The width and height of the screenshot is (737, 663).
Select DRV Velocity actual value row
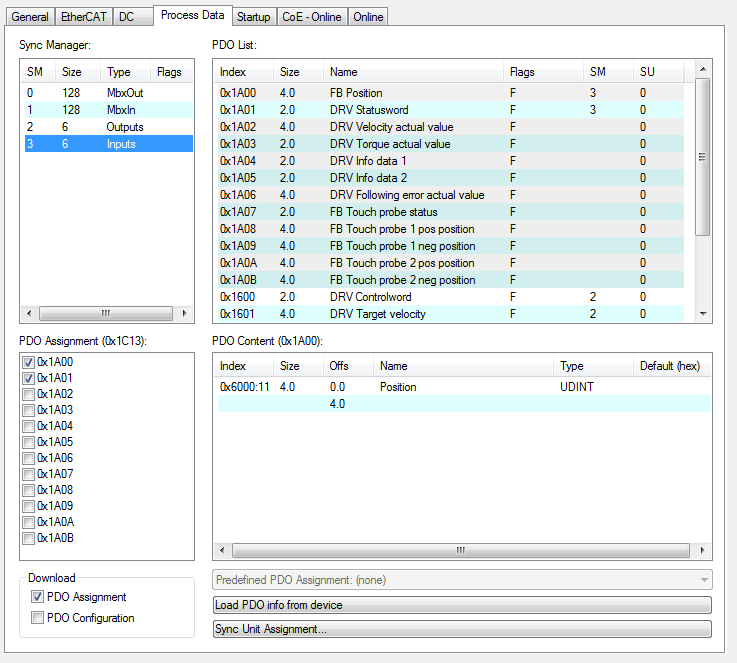[x=451, y=127]
